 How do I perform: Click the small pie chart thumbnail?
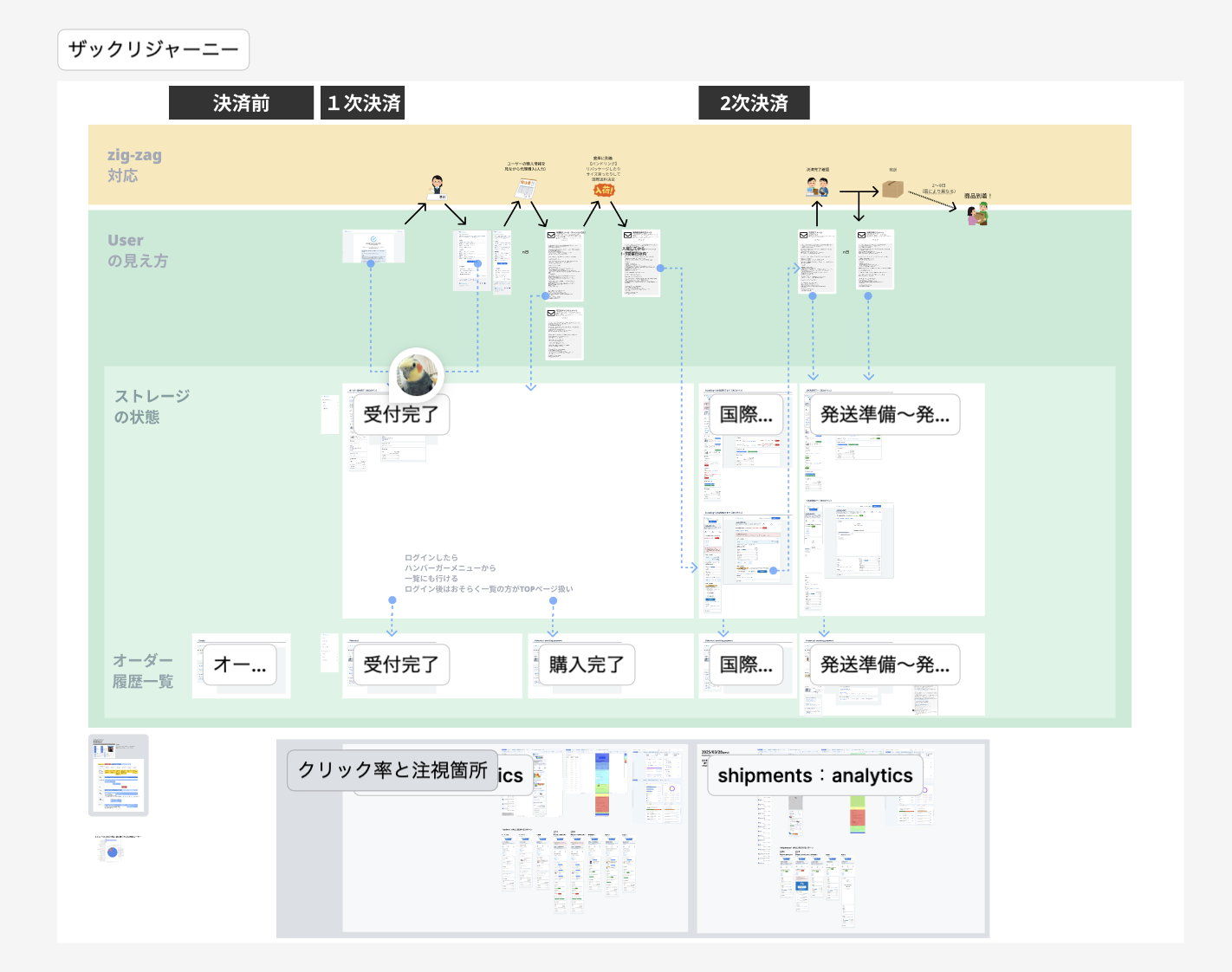coord(112,852)
